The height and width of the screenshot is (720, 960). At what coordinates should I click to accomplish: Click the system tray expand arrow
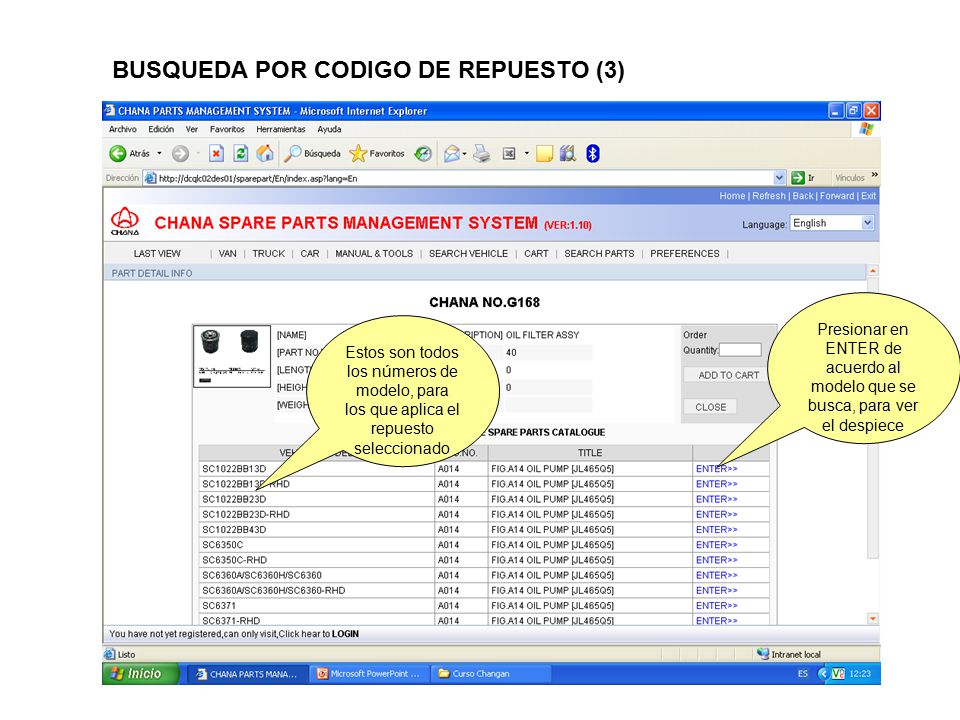(823, 673)
